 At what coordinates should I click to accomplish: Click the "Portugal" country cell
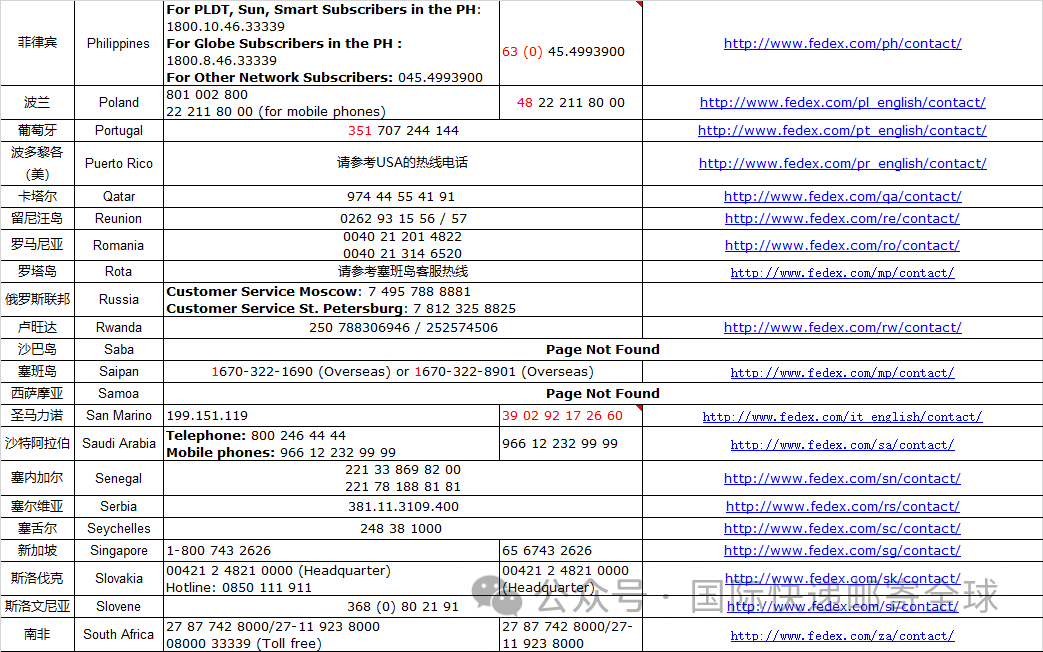[x=118, y=130]
